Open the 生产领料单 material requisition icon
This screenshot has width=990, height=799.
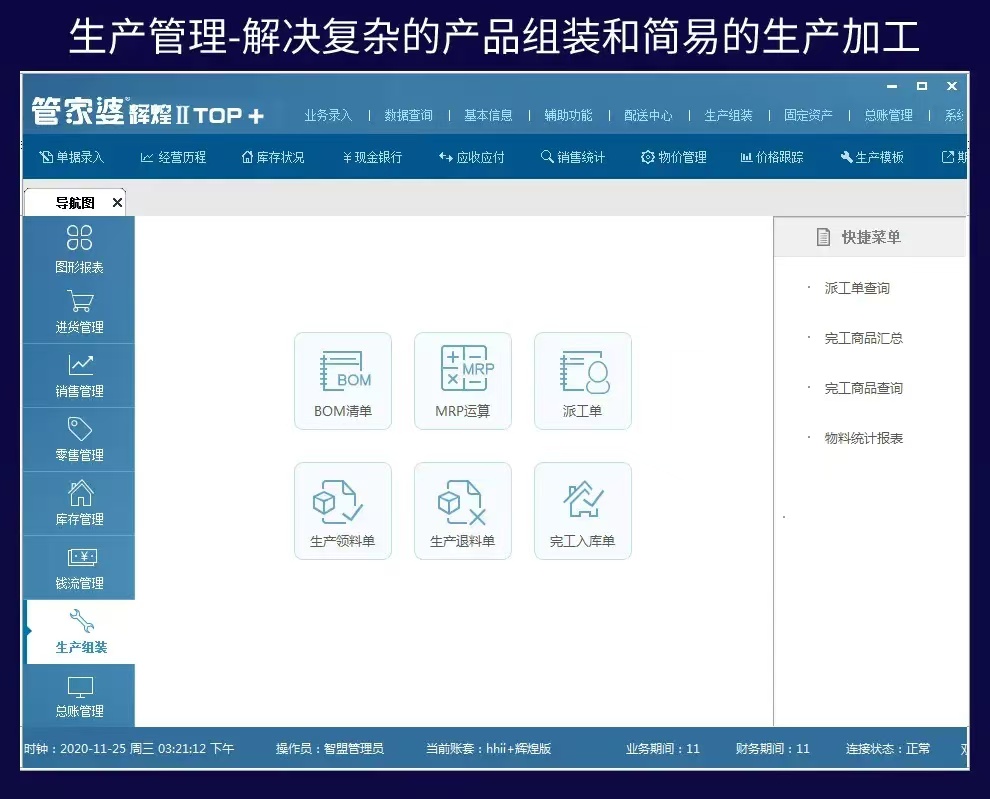coord(343,511)
